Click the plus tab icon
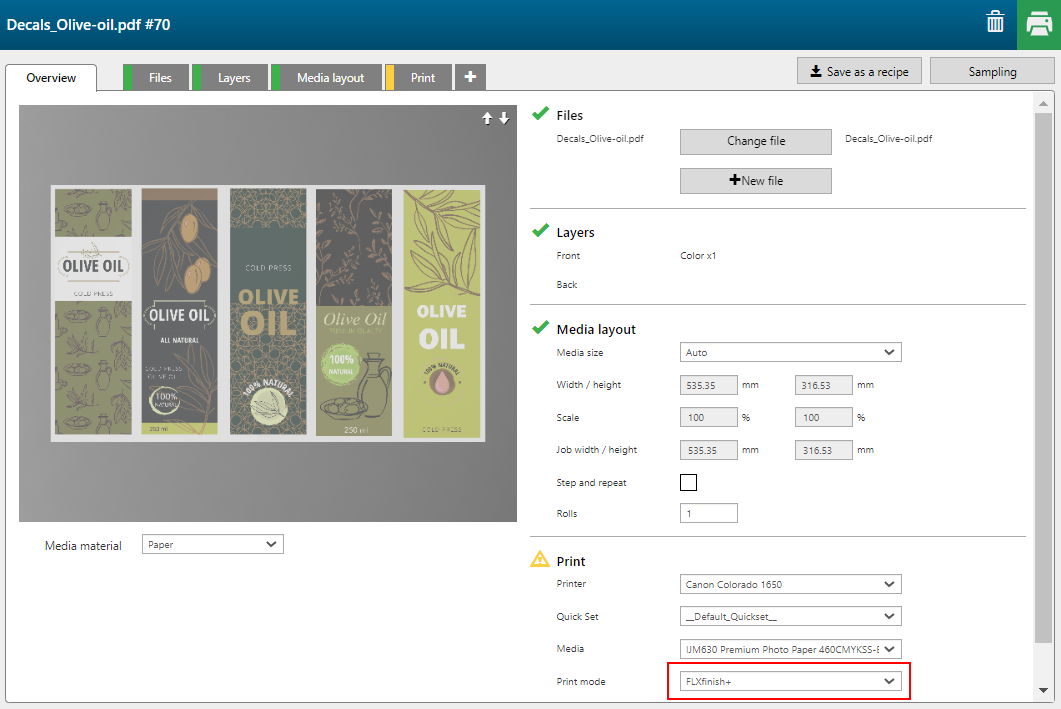This screenshot has height=709, width=1061. (470, 77)
